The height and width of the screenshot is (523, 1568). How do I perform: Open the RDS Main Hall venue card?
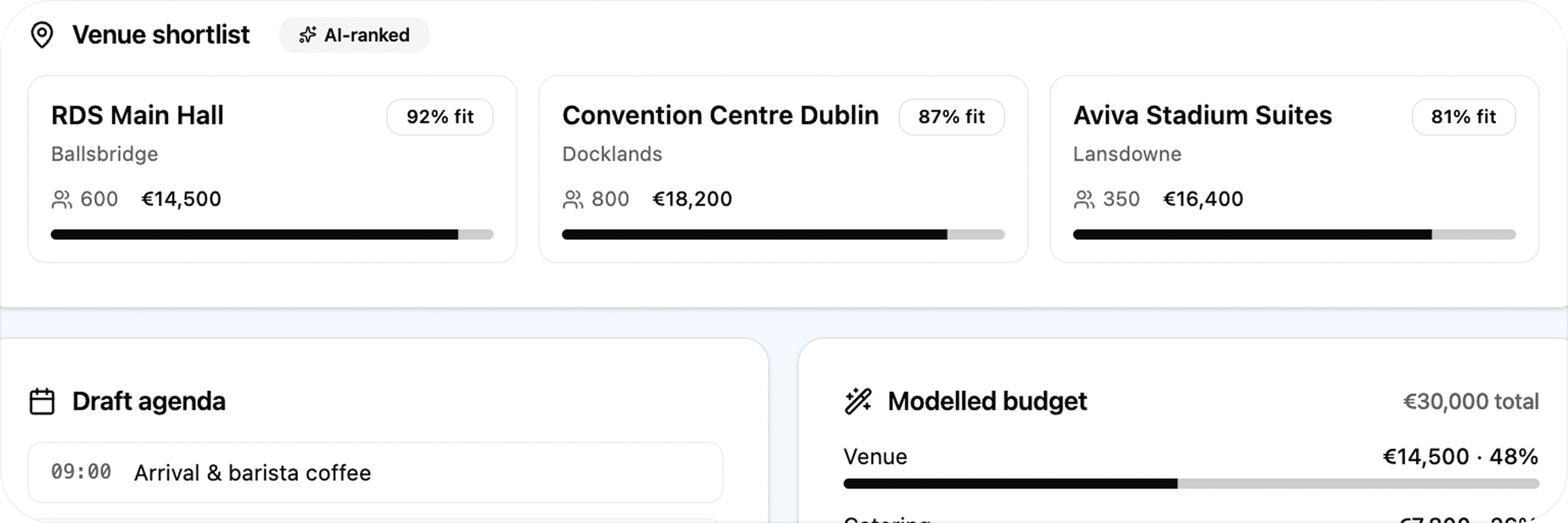point(272,169)
